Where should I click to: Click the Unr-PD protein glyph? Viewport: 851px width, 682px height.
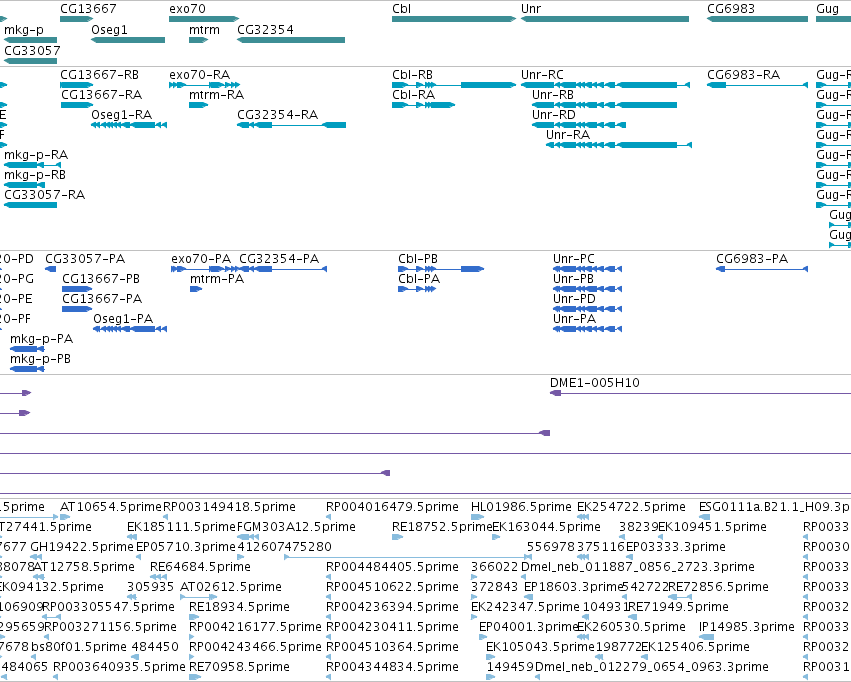coord(587,309)
